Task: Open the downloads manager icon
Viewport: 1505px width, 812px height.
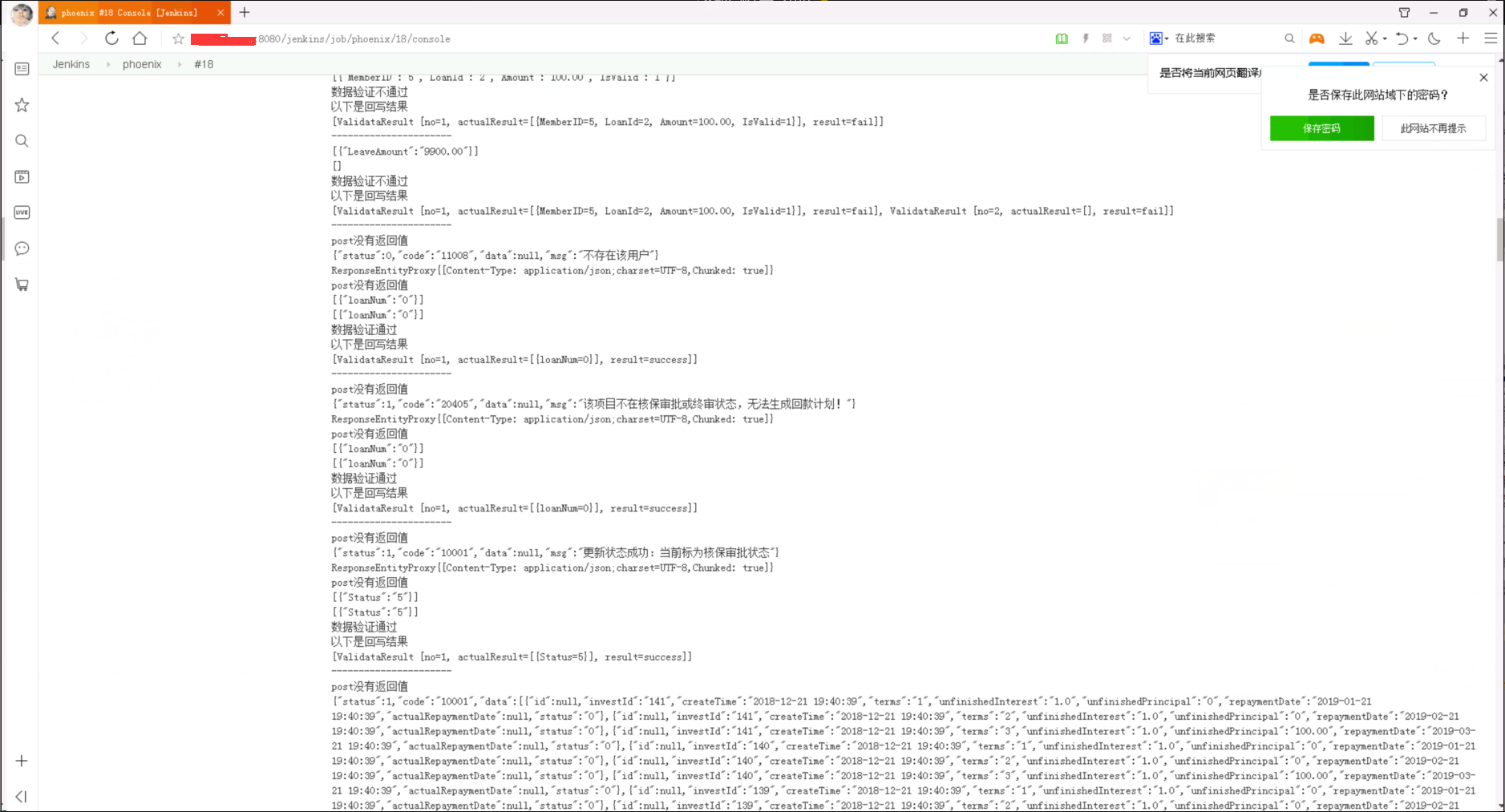Action: [1345, 38]
